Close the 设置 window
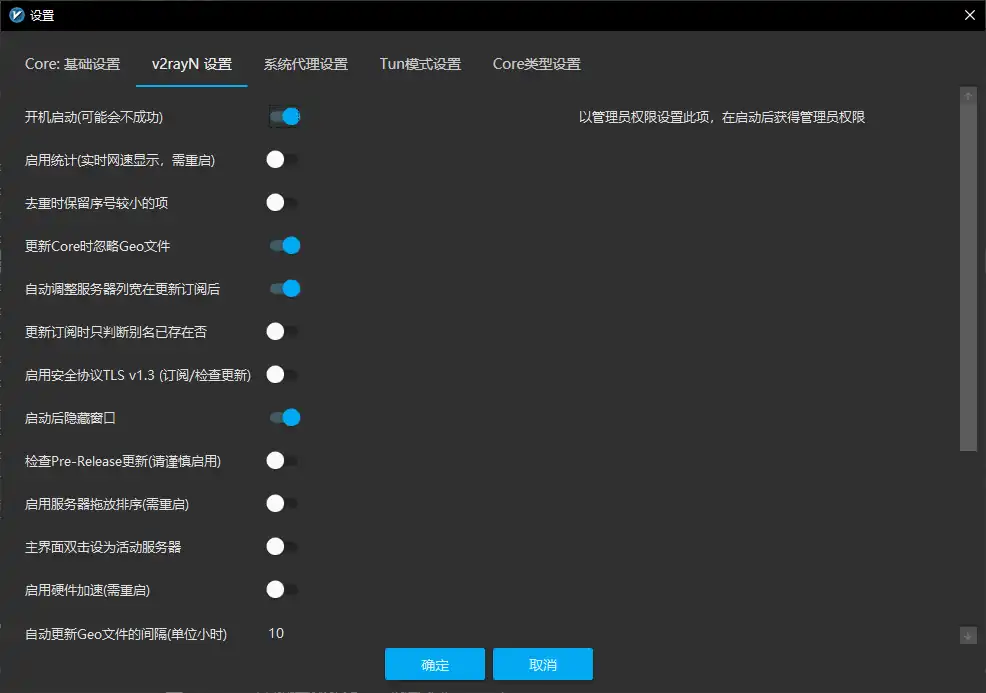 970,15
